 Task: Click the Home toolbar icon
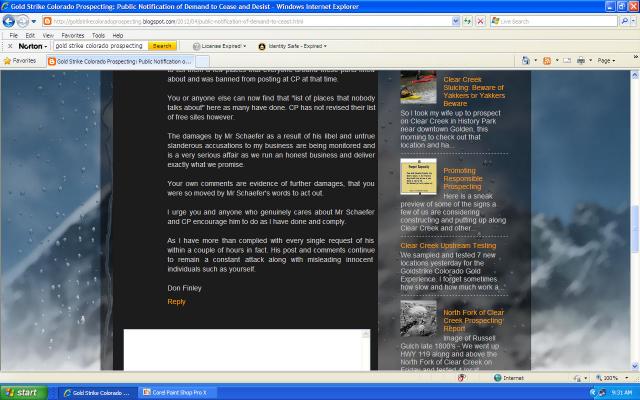[x=526, y=61]
